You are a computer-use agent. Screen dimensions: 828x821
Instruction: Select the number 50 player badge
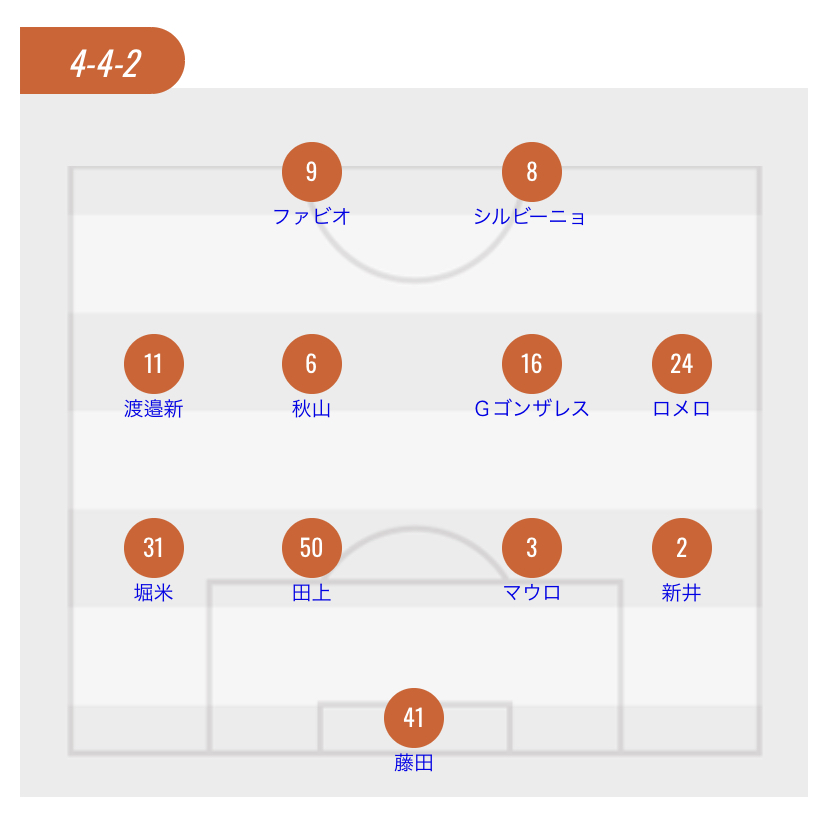(312, 548)
